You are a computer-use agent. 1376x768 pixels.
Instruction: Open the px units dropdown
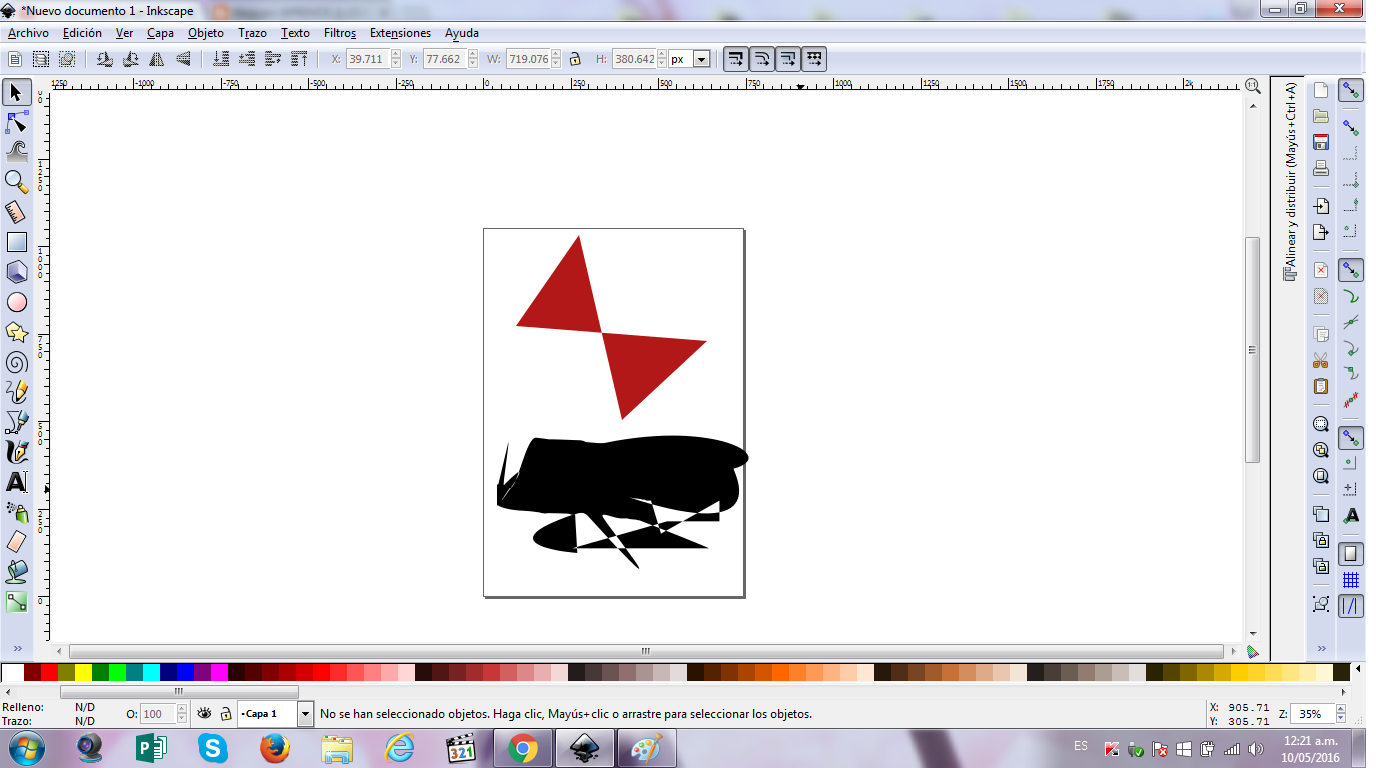coord(700,58)
